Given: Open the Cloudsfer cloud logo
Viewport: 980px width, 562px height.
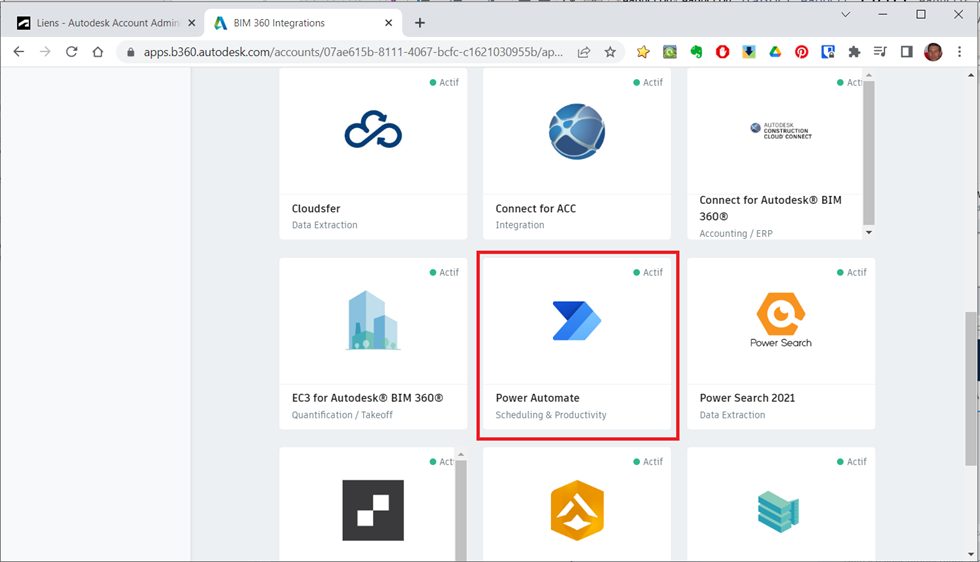Looking at the screenshot, I should click(373, 129).
